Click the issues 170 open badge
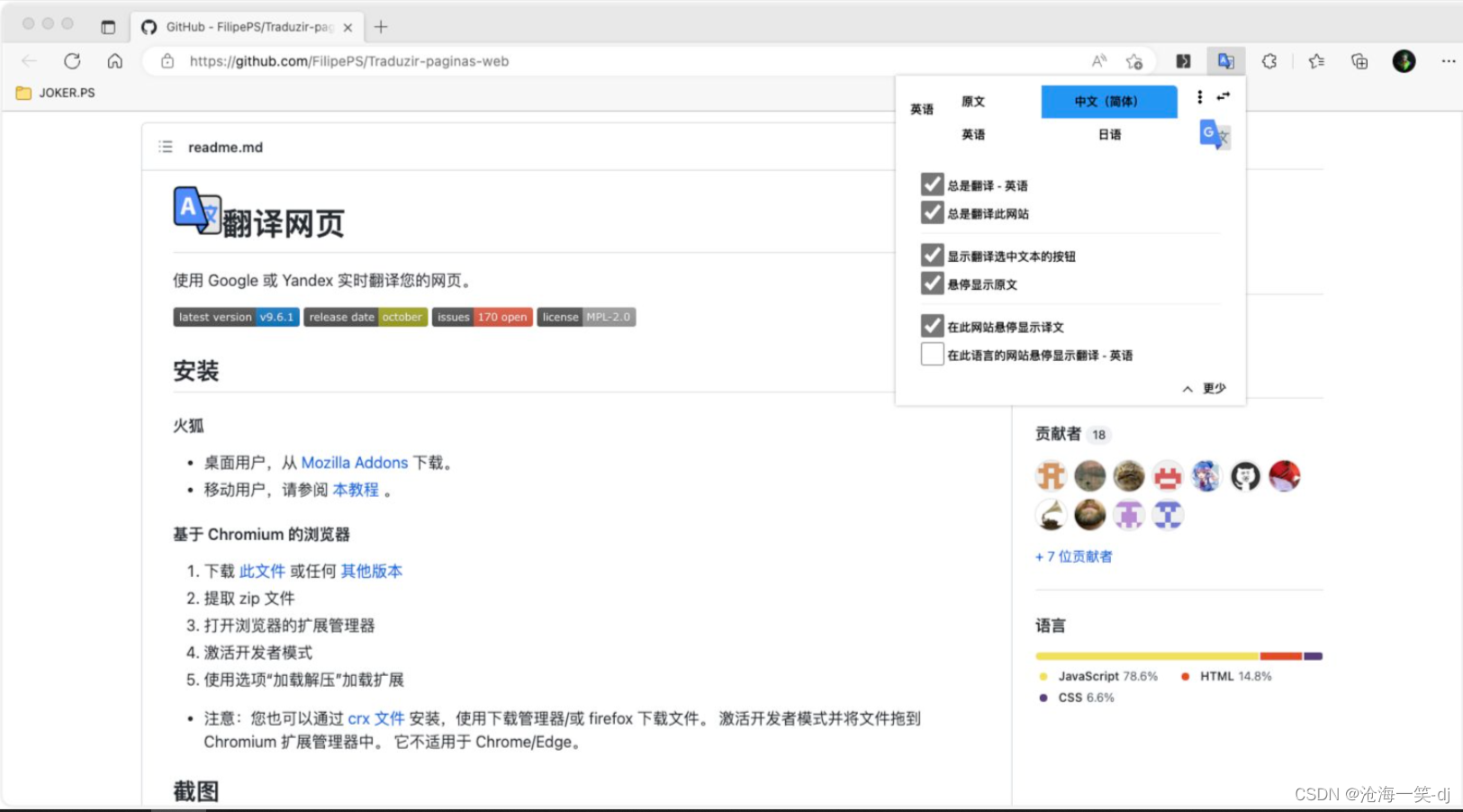The height and width of the screenshot is (812, 1463). [483, 317]
